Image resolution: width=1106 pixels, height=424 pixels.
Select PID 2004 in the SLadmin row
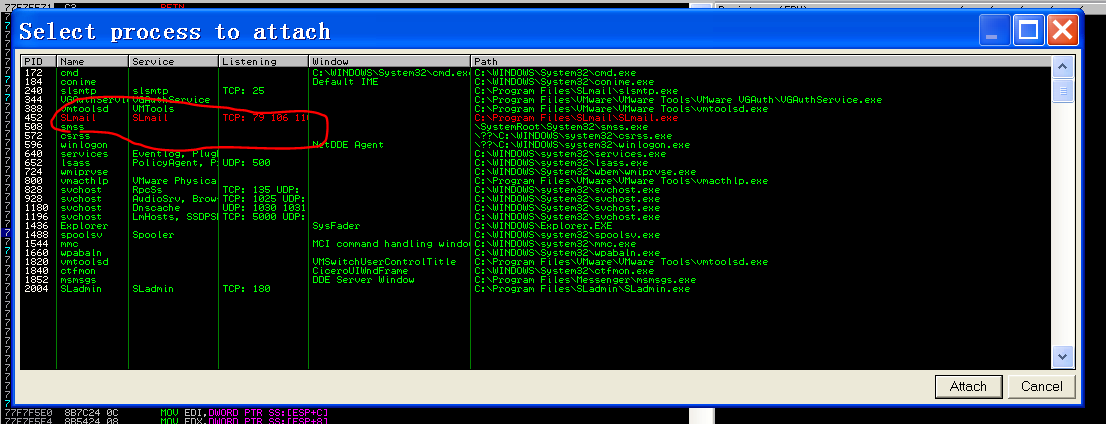pyautogui.click(x=35, y=289)
